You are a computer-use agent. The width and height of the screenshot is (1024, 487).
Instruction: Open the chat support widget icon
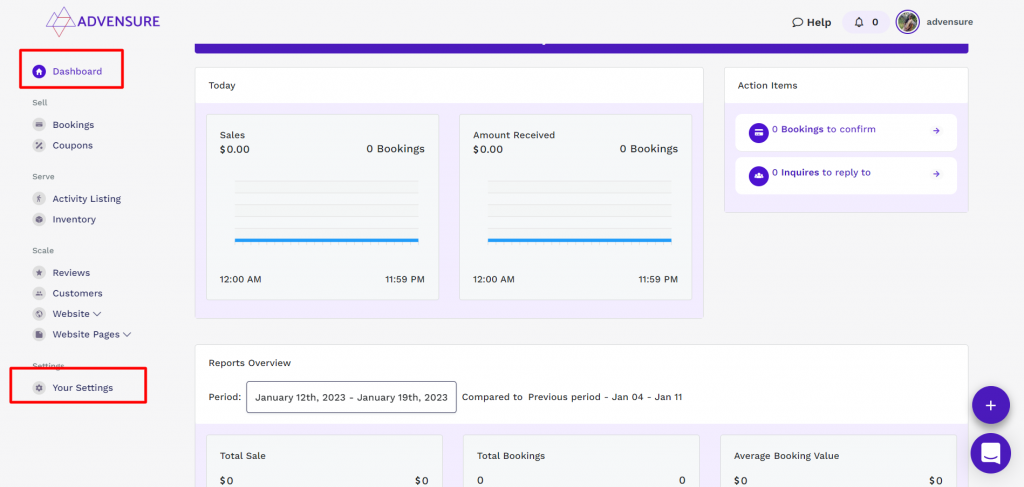pos(990,453)
